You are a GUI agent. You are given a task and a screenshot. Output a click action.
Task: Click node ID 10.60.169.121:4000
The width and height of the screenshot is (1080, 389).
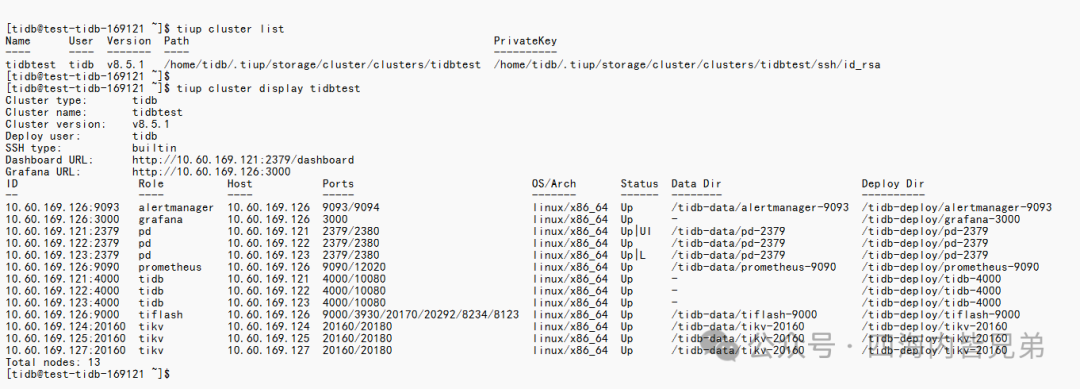pos(63,279)
